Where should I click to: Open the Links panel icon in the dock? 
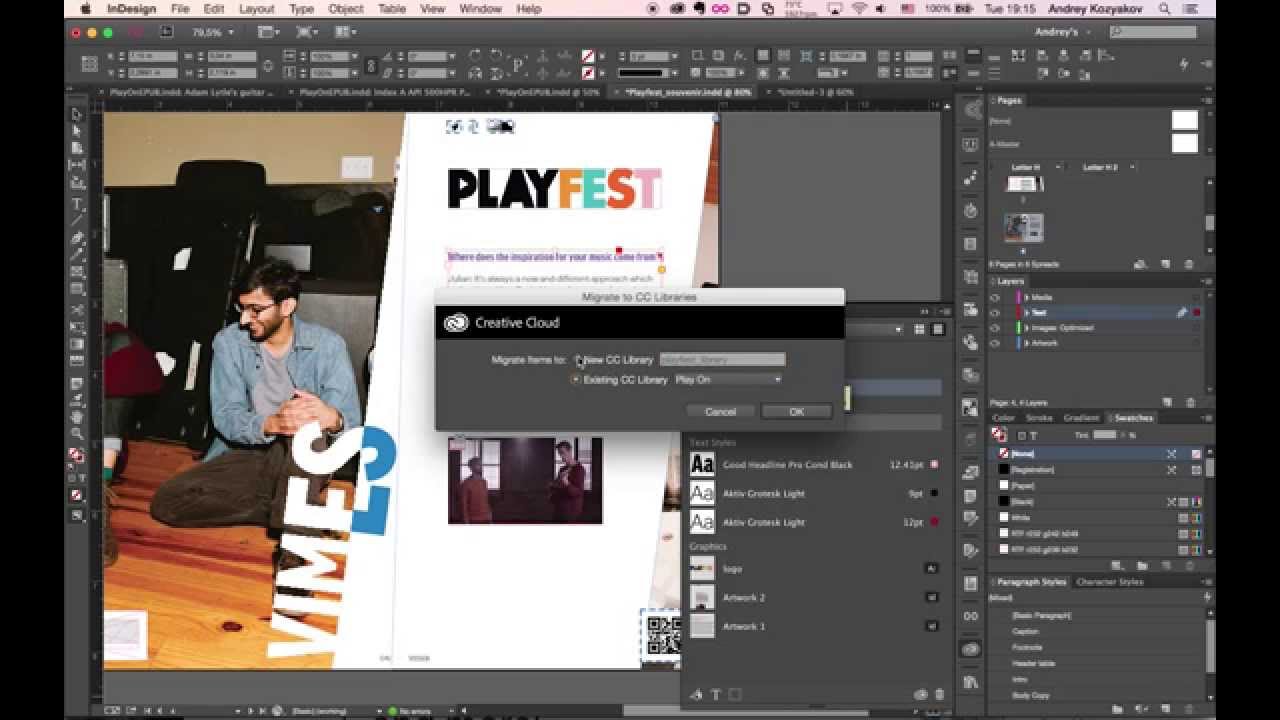point(970,616)
